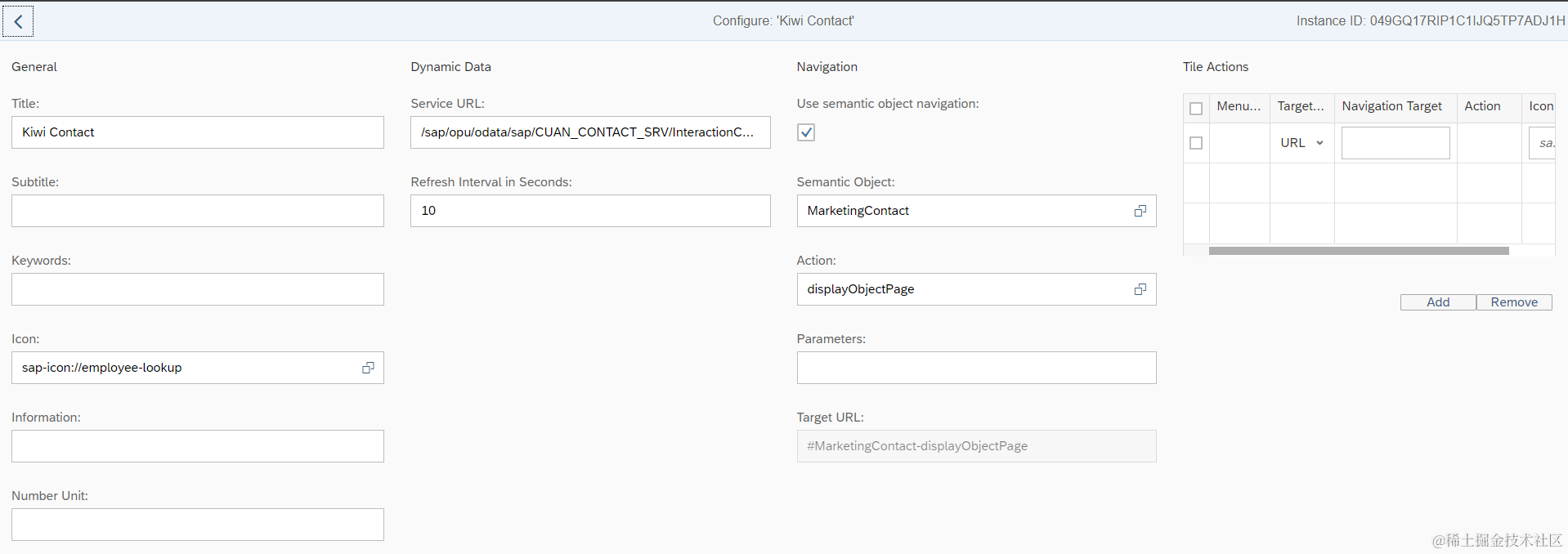Viewport: 1568px width, 554px height.
Task: Select the first Tile Actions row checkbox
Action: [1196, 143]
